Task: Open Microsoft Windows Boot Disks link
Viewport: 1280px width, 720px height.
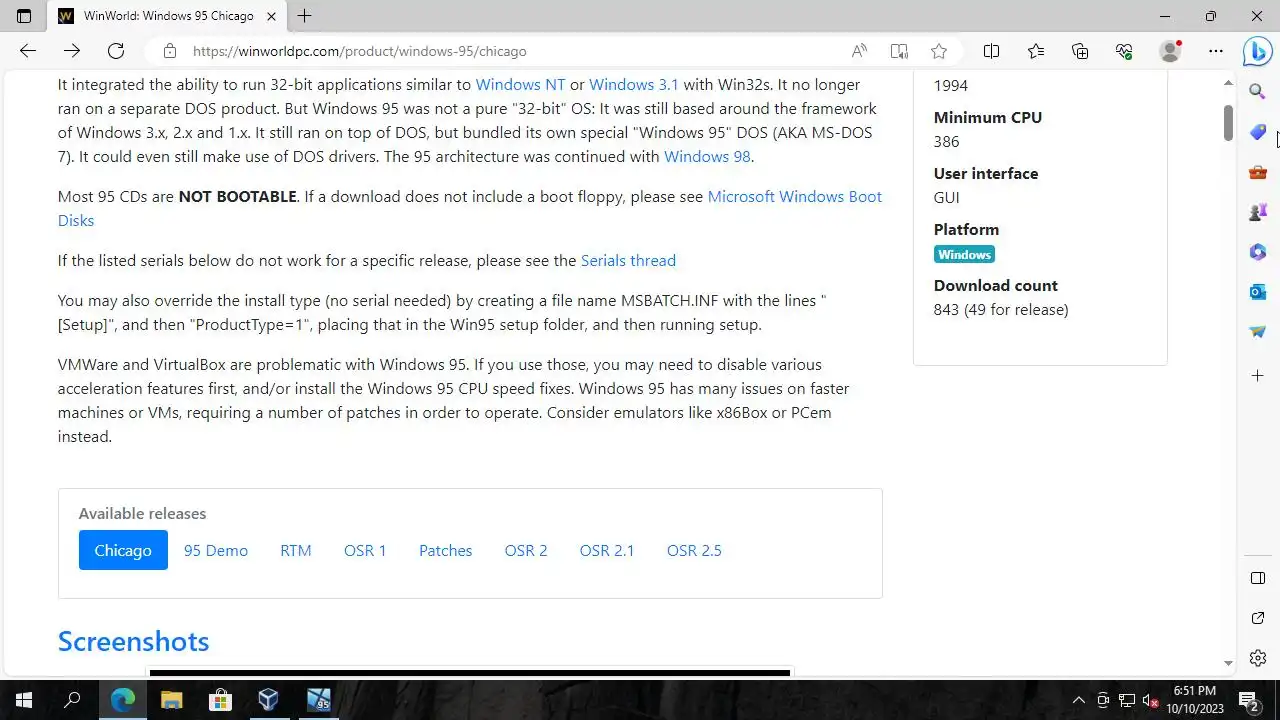Action: coord(794,197)
